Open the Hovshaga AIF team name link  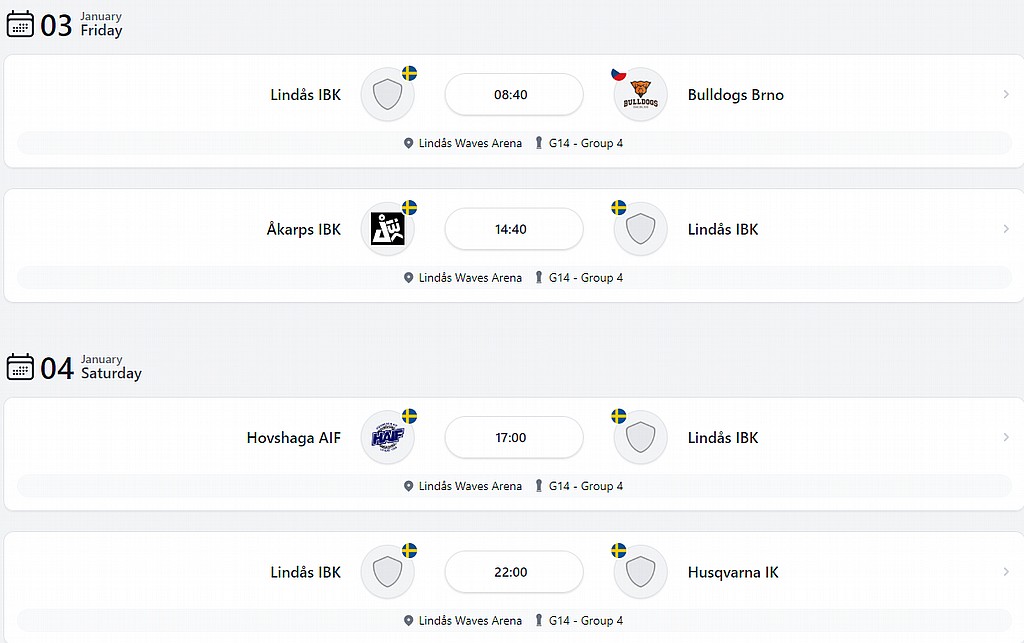pos(293,437)
